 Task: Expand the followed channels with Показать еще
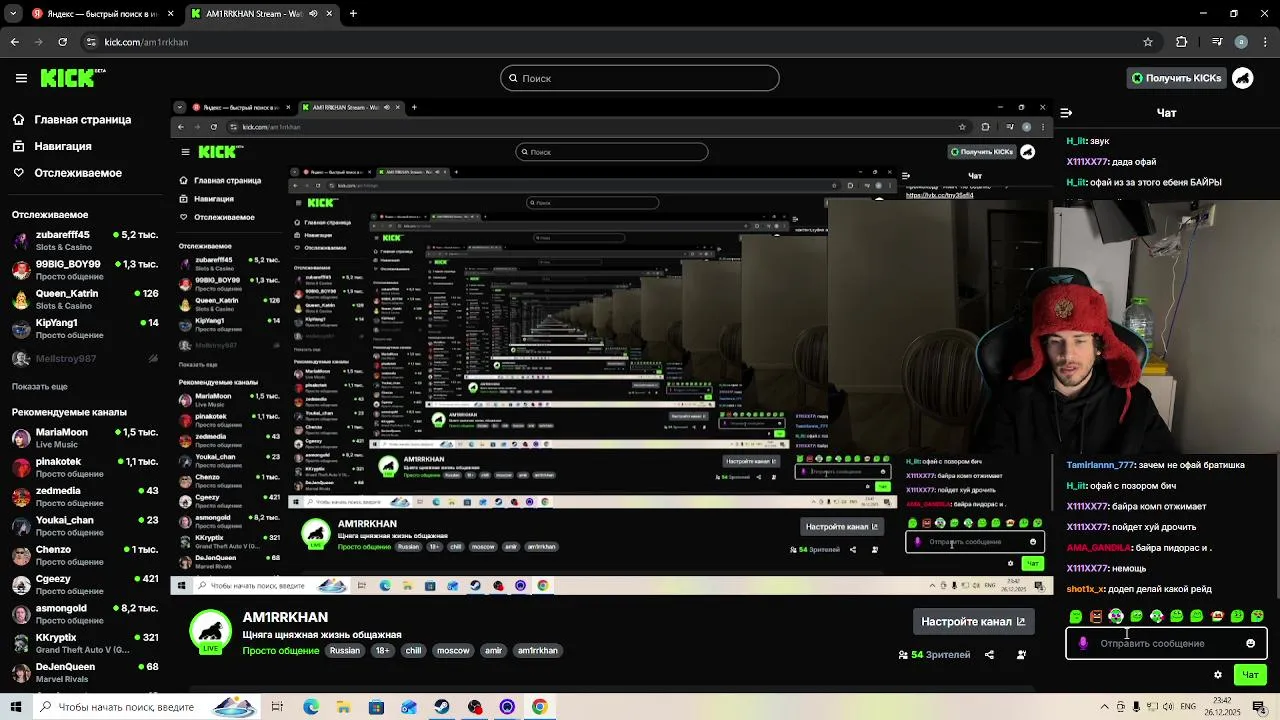[x=40, y=386]
